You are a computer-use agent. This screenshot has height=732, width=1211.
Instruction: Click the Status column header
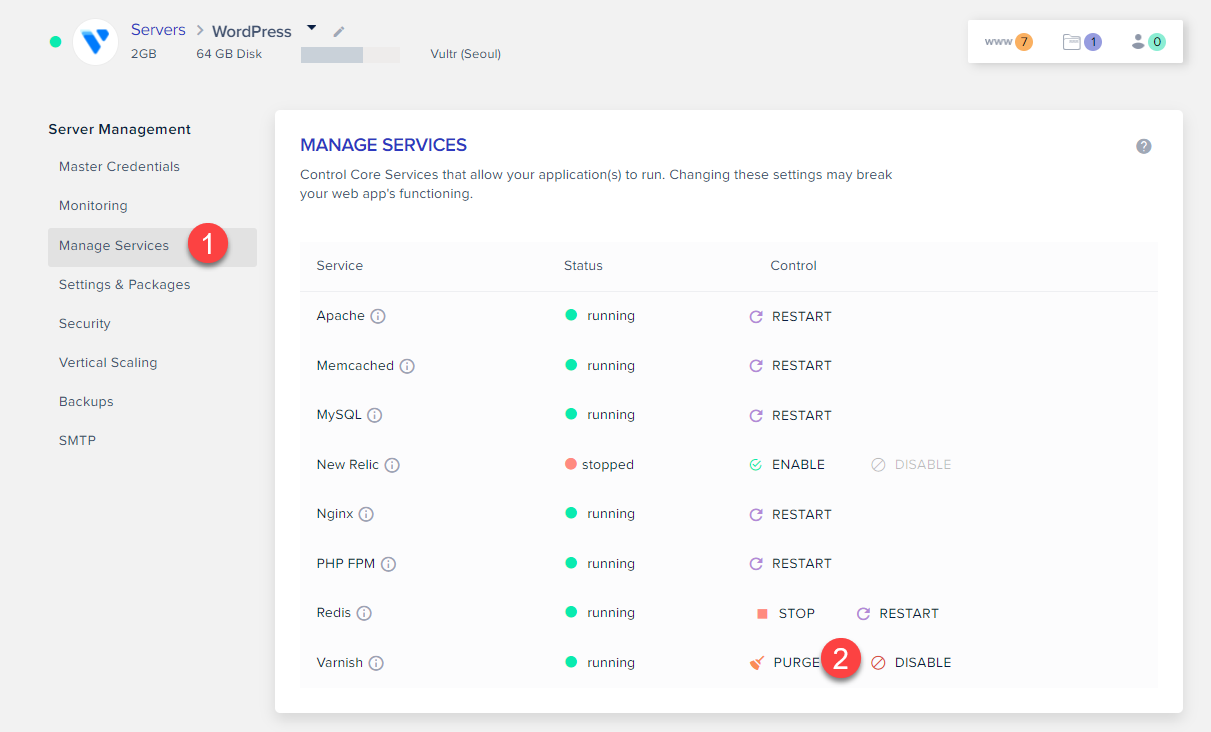[583, 266]
